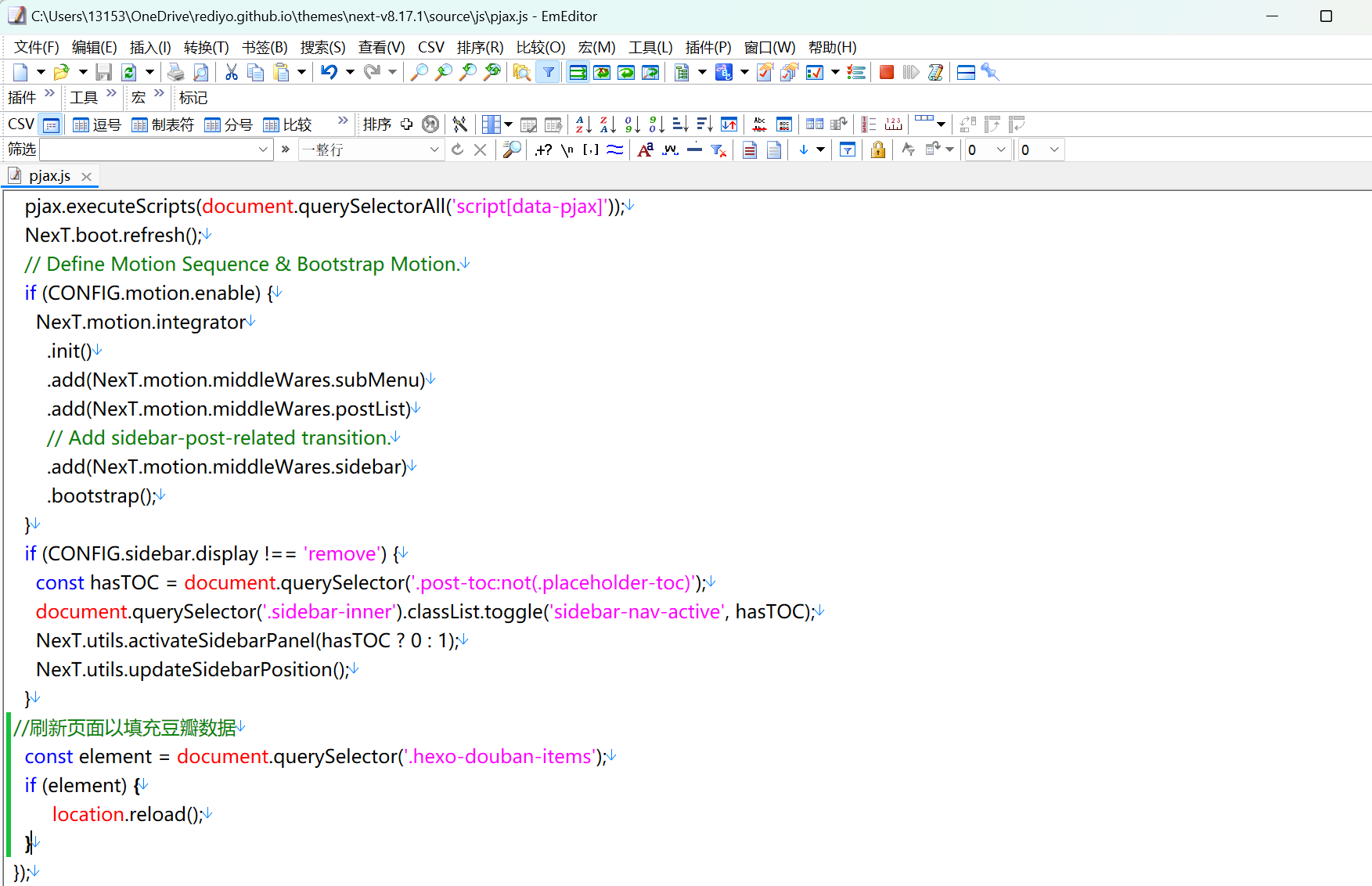Viewport: 1372px width, 886px height.
Task: Enable No Wrap mode in toolbar
Action: 578,73
